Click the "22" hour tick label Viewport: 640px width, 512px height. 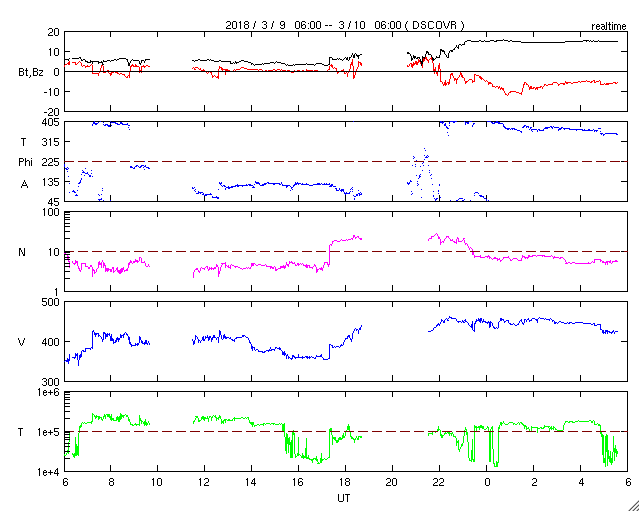tap(440, 482)
